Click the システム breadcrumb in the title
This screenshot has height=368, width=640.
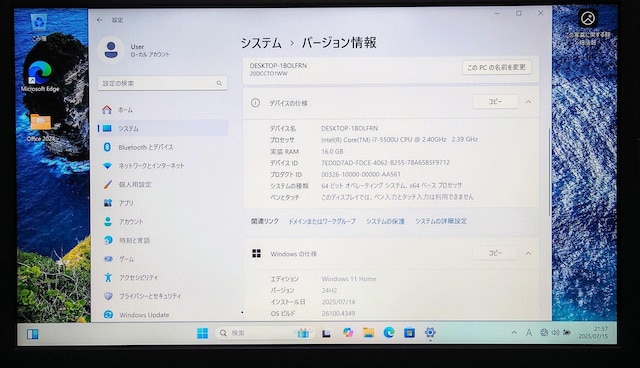pyautogui.click(x=261, y=43)
